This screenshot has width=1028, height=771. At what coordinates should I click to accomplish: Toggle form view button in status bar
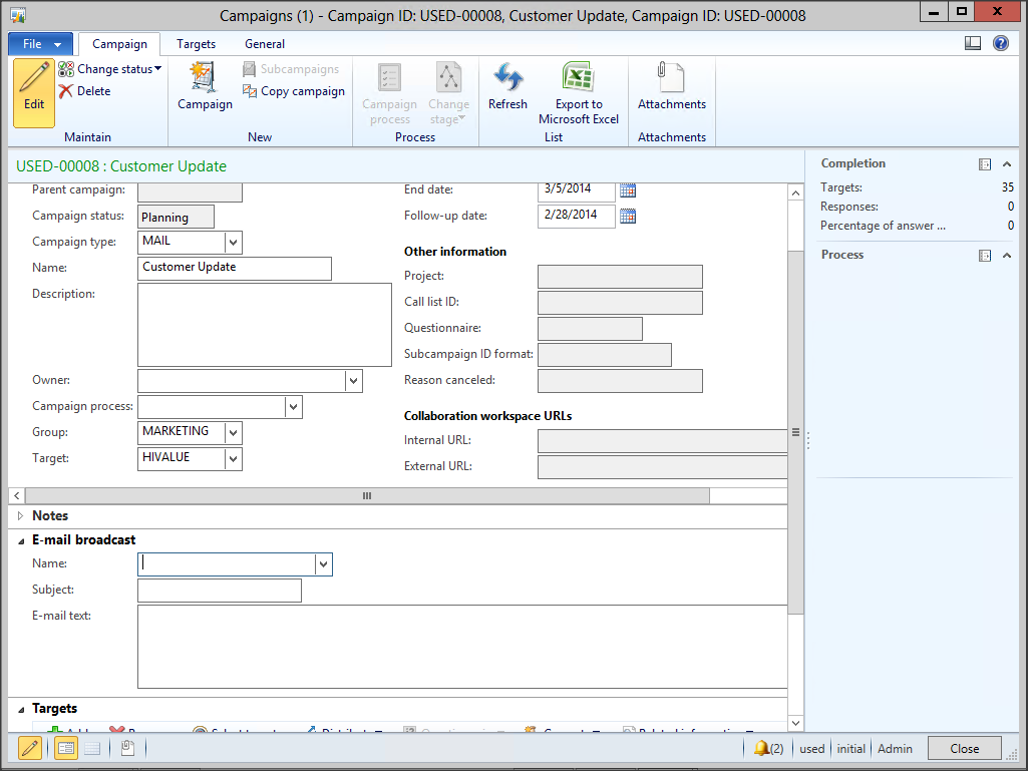tap(66, 748)
